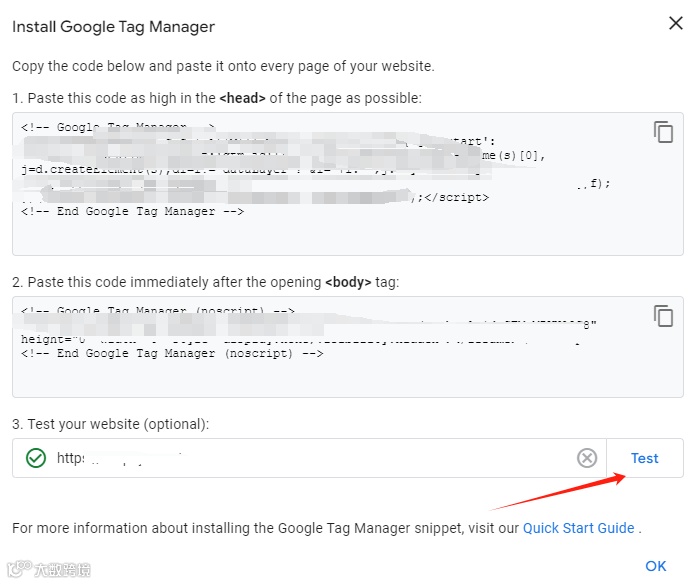
Task: Test the entered website URL
Action: (x=645, y=458)
